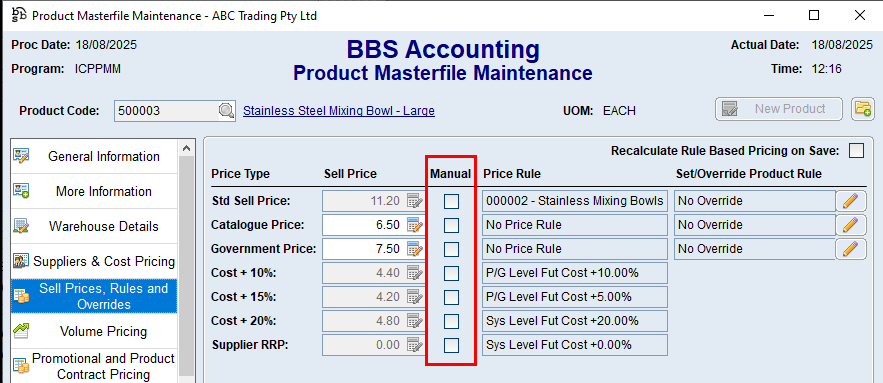Enable Recalculate Rule Based Pricing on Save
This screenshot has width=883, height=383.
coord(856,151)
